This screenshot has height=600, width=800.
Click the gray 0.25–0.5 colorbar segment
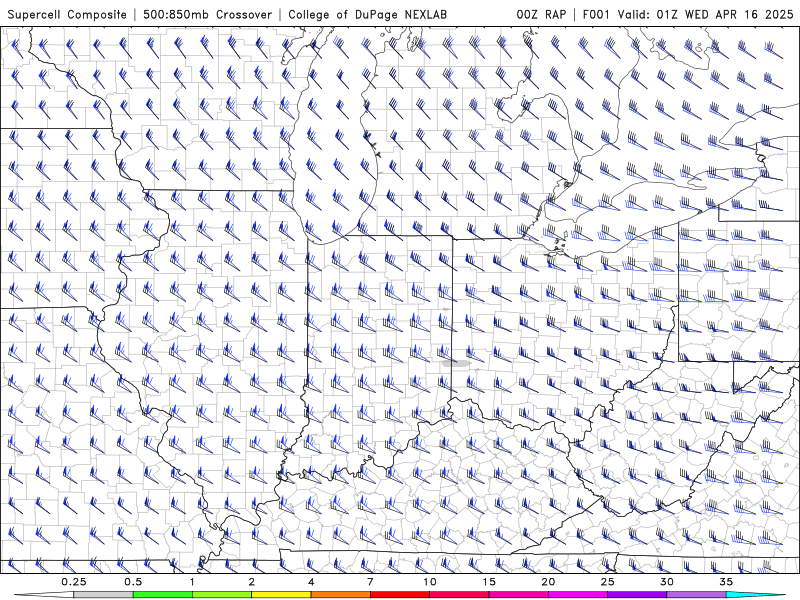[x=104, y=595]
